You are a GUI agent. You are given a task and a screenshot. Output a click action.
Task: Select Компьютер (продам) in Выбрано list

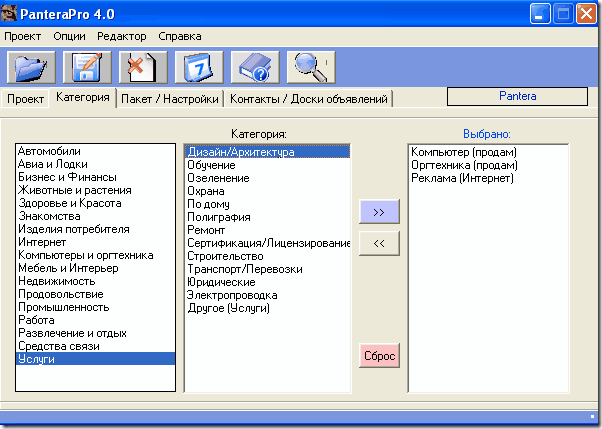488,152
